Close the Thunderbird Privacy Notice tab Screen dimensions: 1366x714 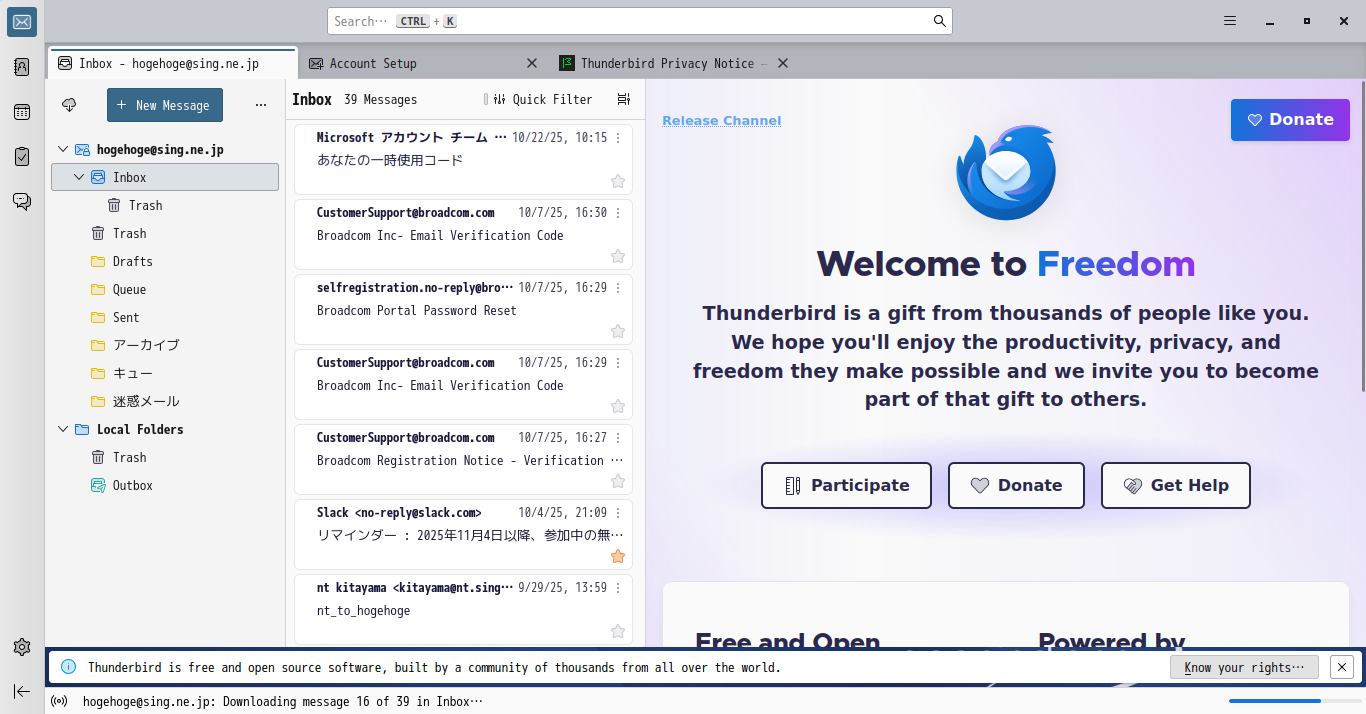(783, 63)
